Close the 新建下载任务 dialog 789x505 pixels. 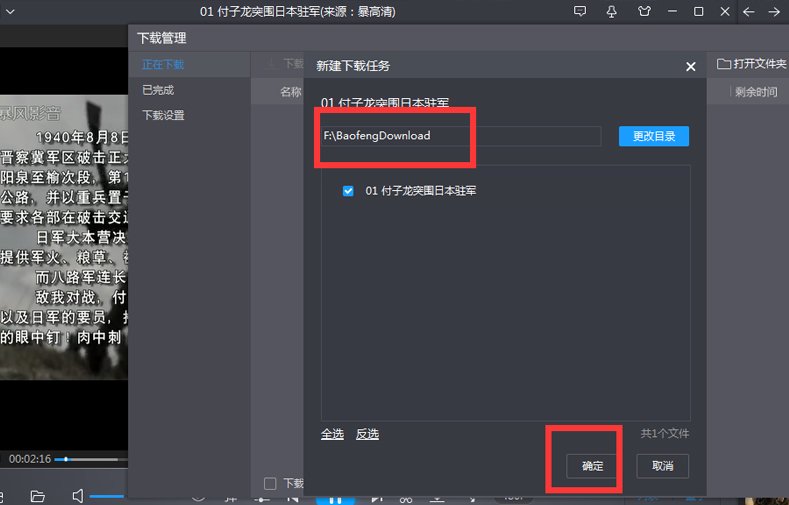tap(691, 66)
